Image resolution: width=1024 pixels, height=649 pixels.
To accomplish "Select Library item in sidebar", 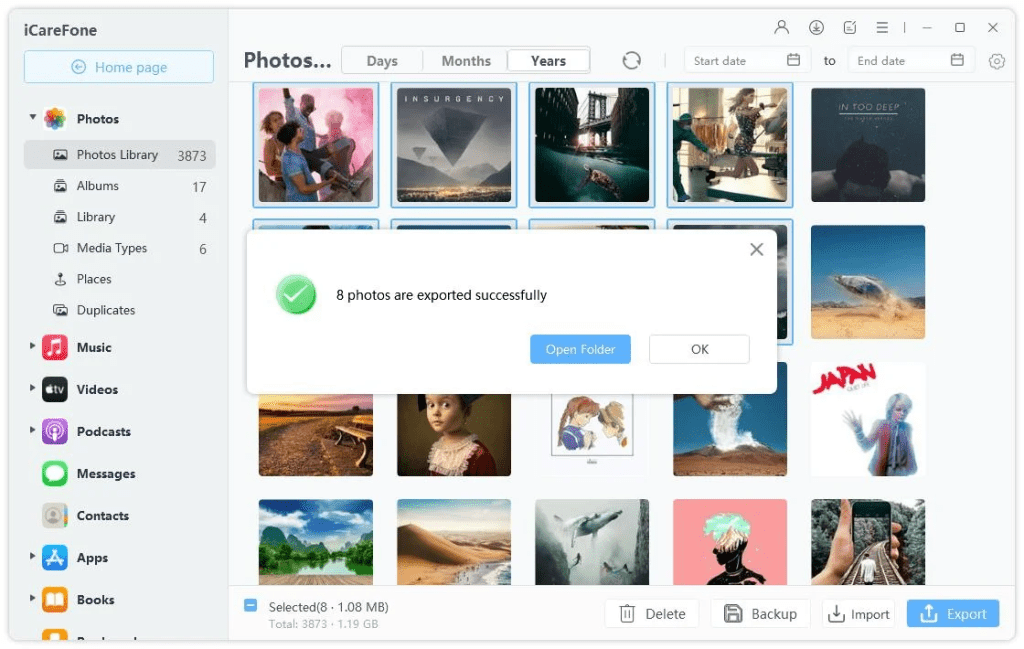I will click(120, 217).
